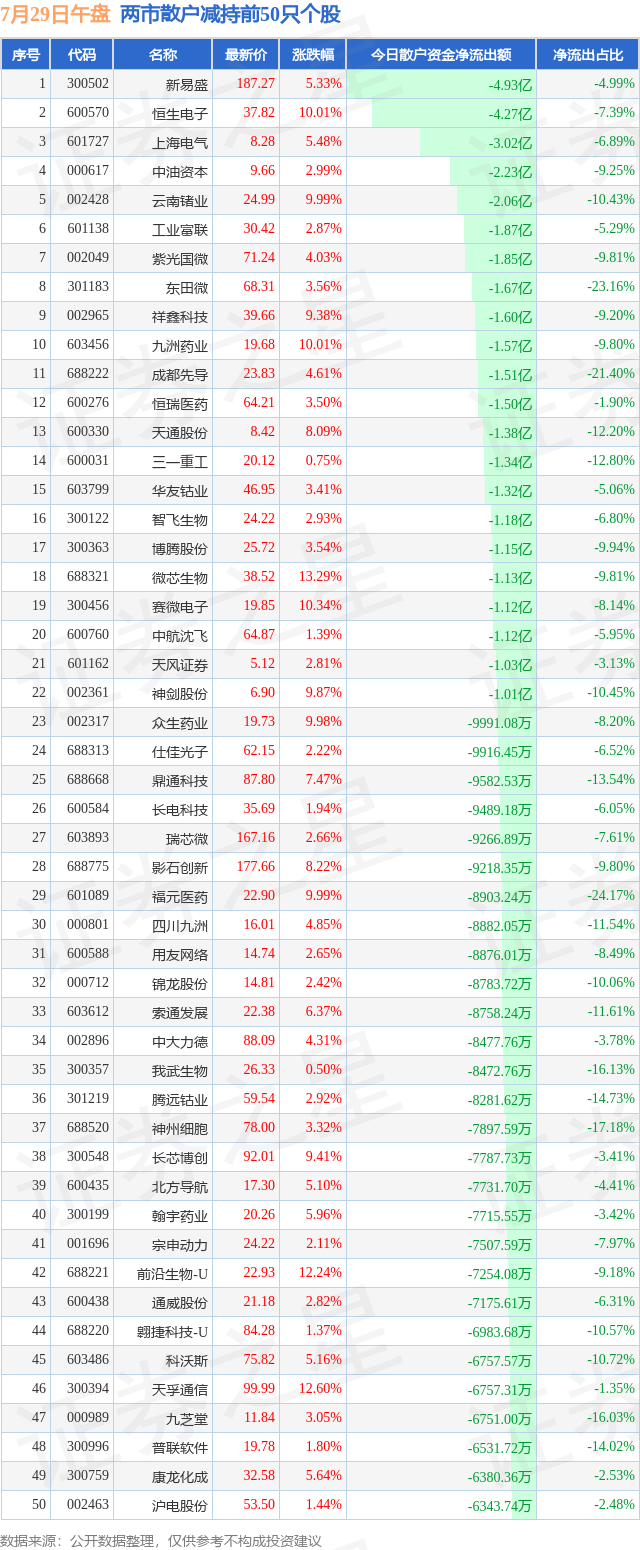Click the price 5.12 for 天风证券

pos(262,664)
